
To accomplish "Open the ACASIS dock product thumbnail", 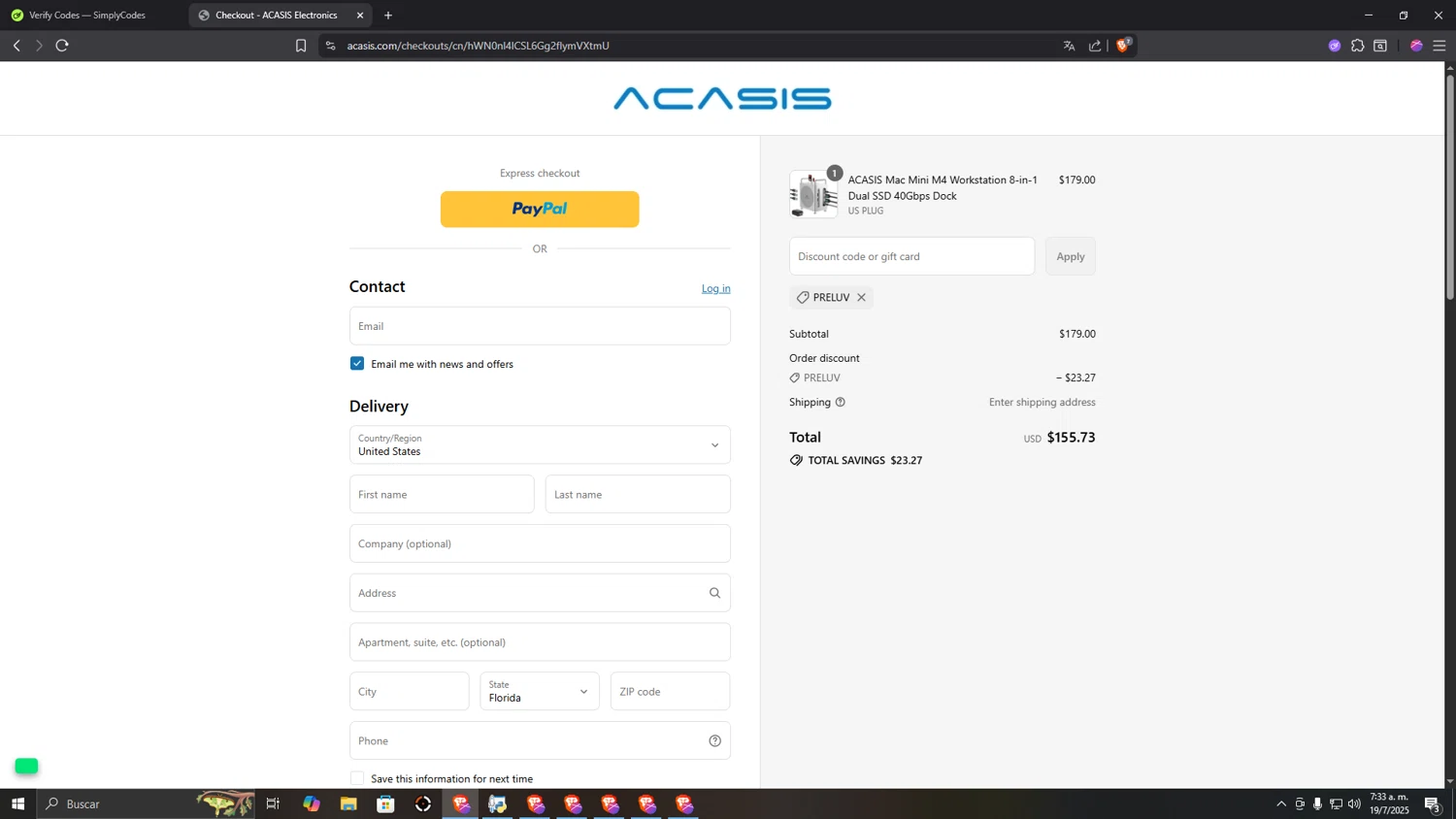I will (x=813, y=194).
